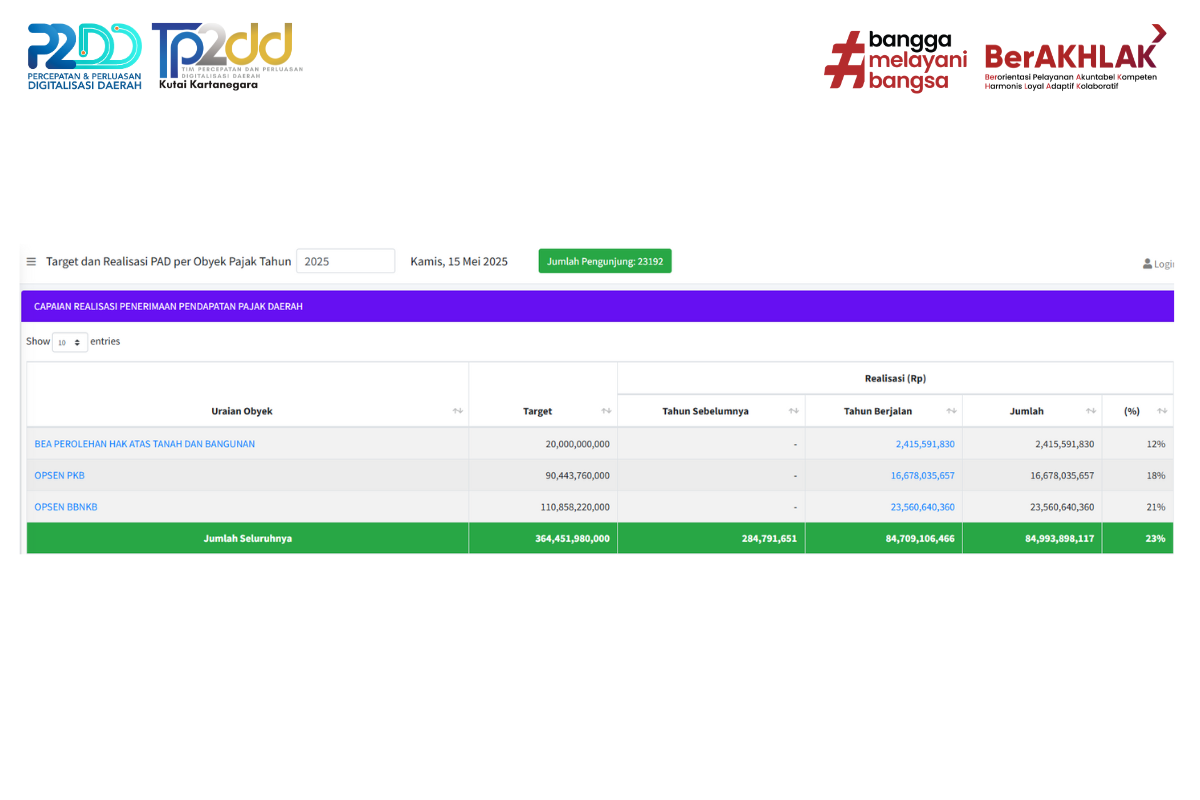Screen dimensions: 1200x800
Task: Click the 16,678,035,657 Tahun Berjalan value
Action: [x=922, y=476]
